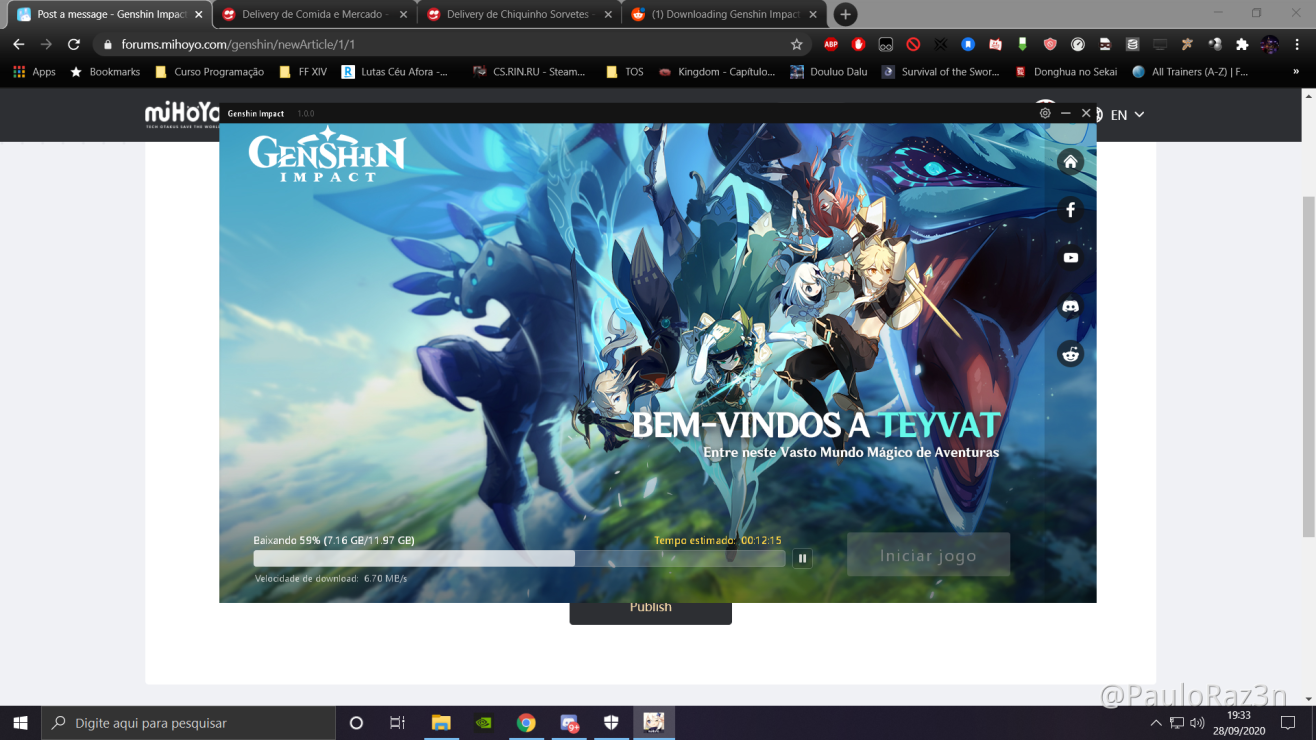Image resolution: width=1316 pixels, height=740 pixels.
Task: Open the Curso Programação bookmarks folder
Action: tap(209, 72)
